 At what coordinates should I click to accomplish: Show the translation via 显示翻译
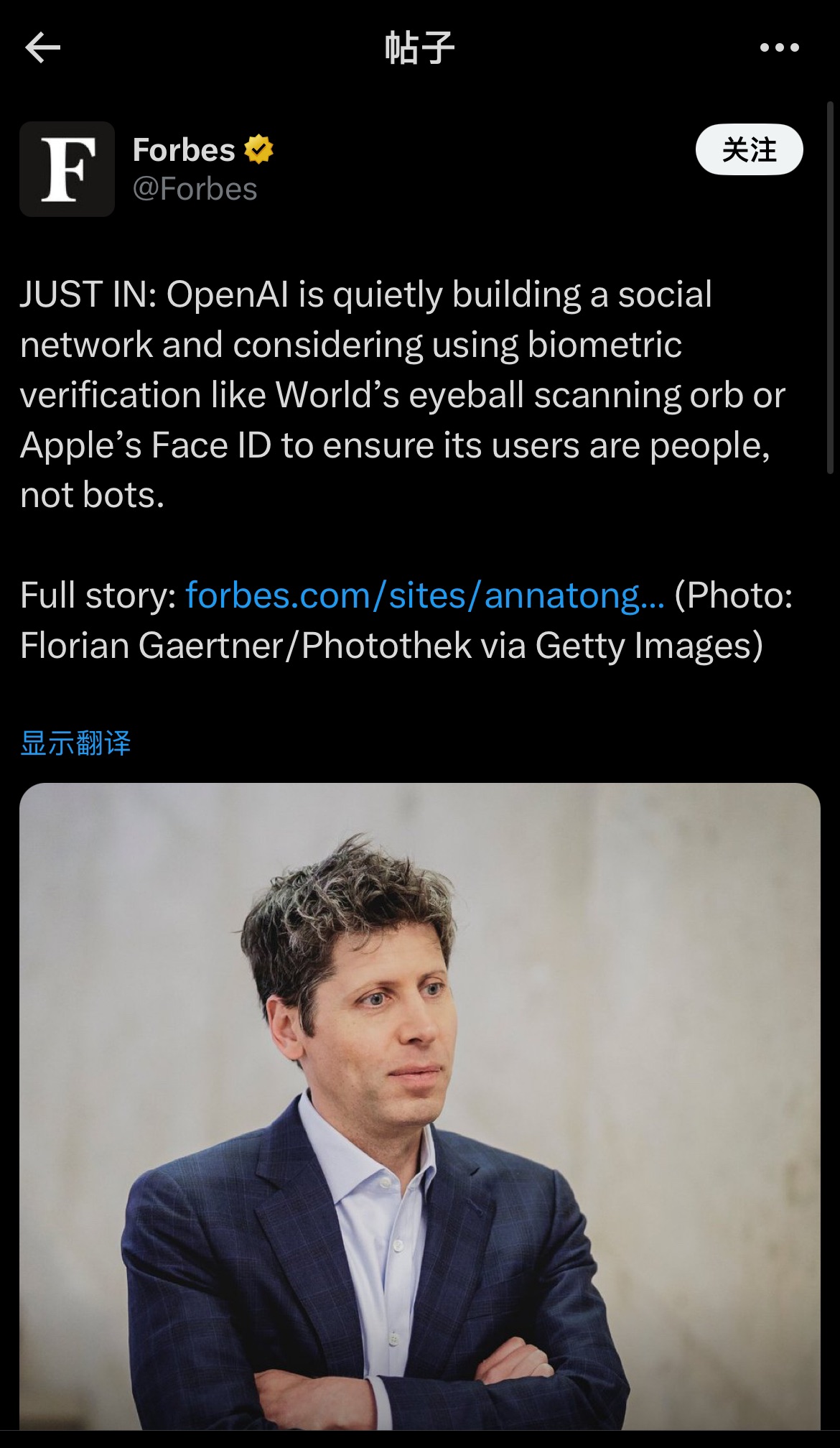pos(75,743)
